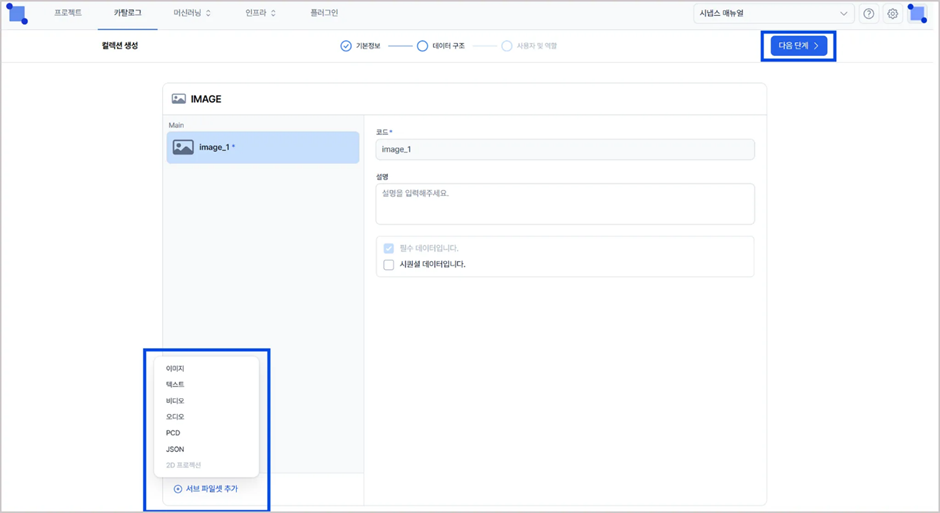Open the 플러그인 tab

tap(324, 13)
